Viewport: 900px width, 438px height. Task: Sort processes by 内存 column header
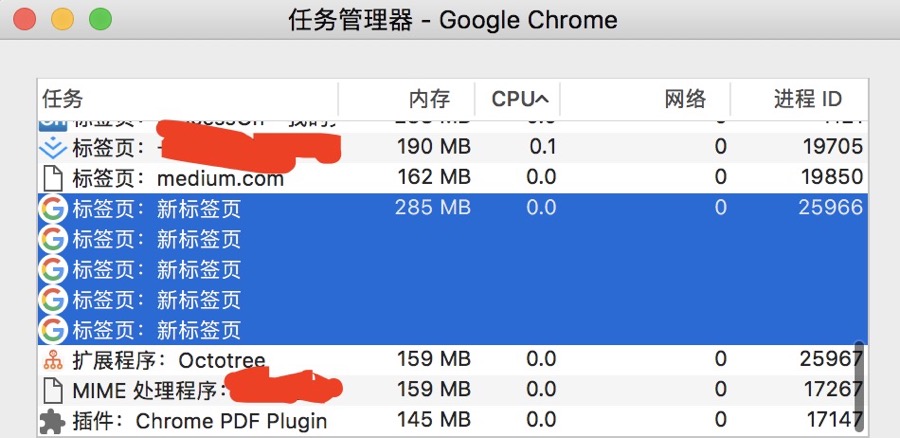click(429, 99)
